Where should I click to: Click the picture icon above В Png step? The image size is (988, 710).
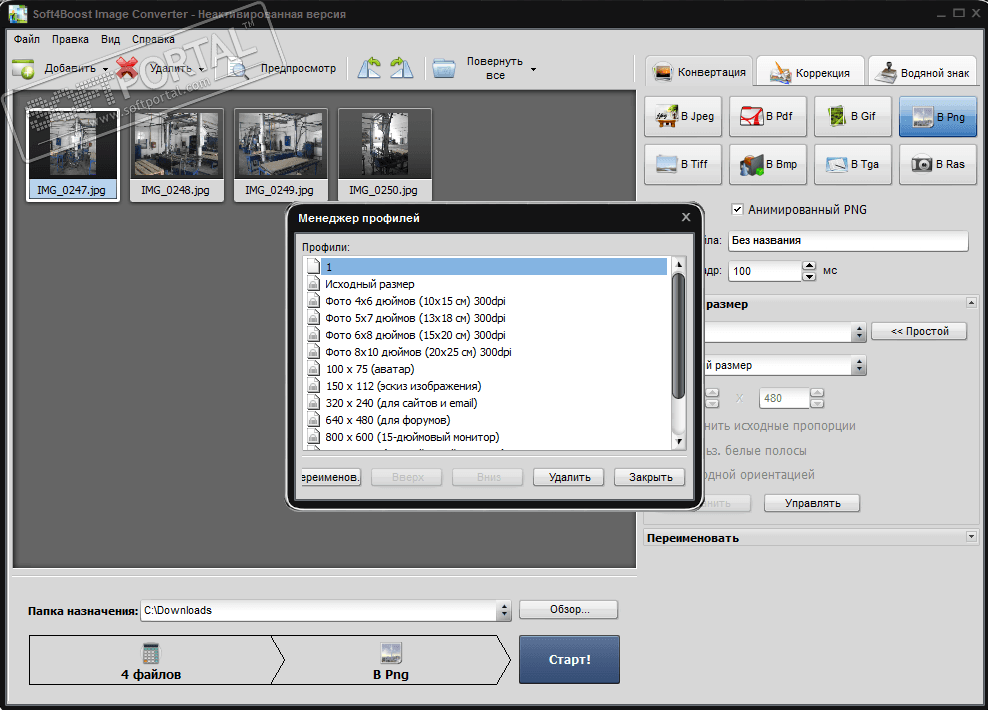point(391,653)
